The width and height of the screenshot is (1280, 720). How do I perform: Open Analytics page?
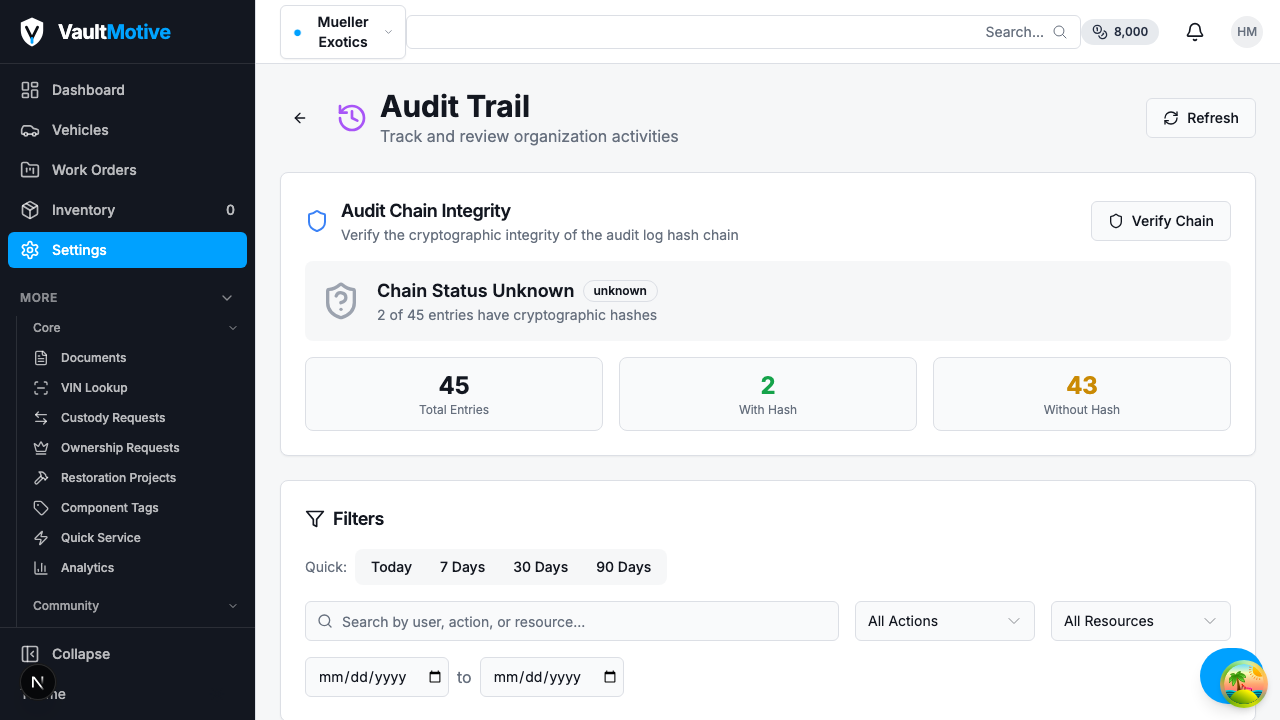pyautogui.click(x=135, y=568)
